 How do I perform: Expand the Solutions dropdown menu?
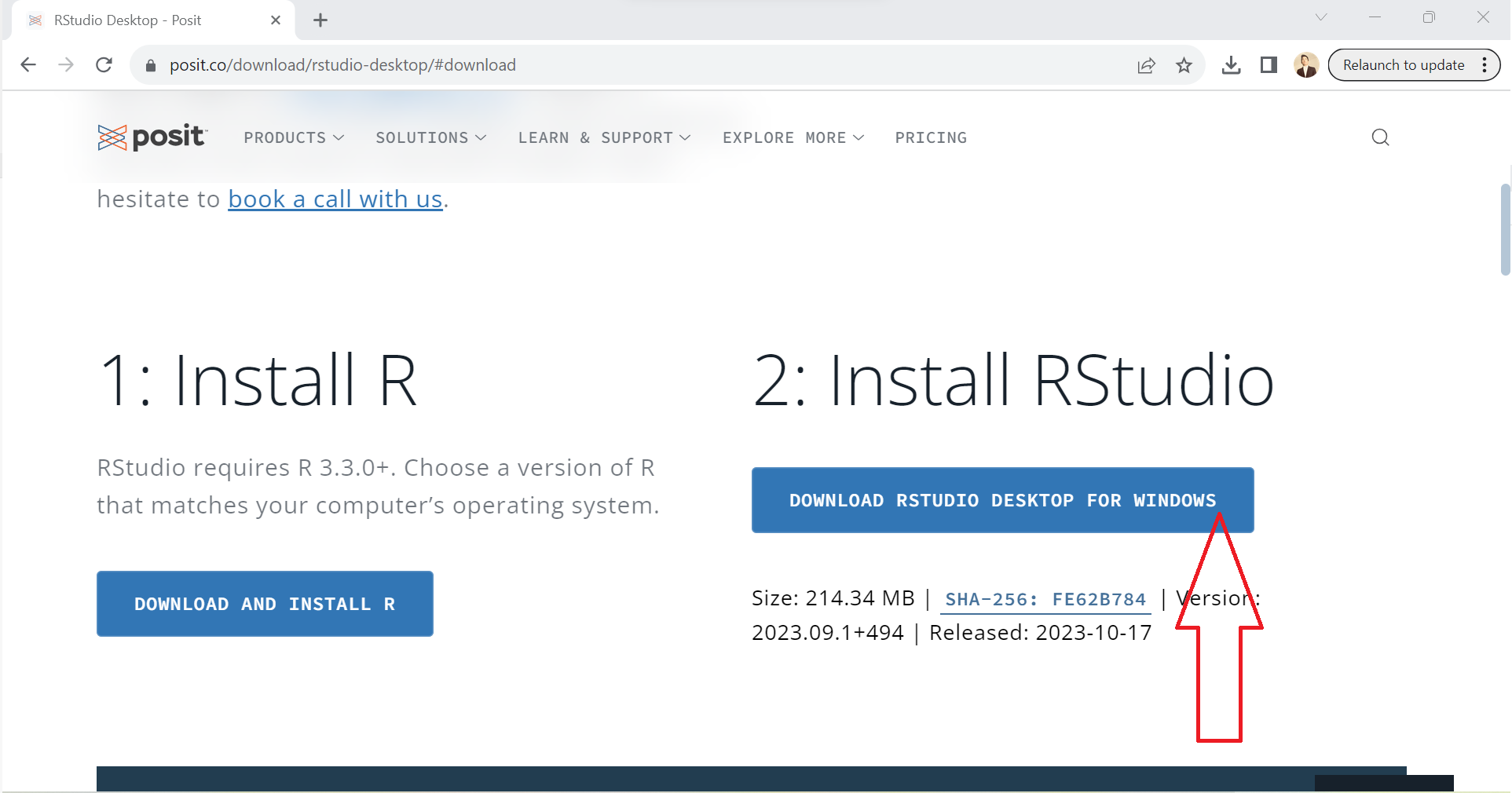(x=430, y=138)
